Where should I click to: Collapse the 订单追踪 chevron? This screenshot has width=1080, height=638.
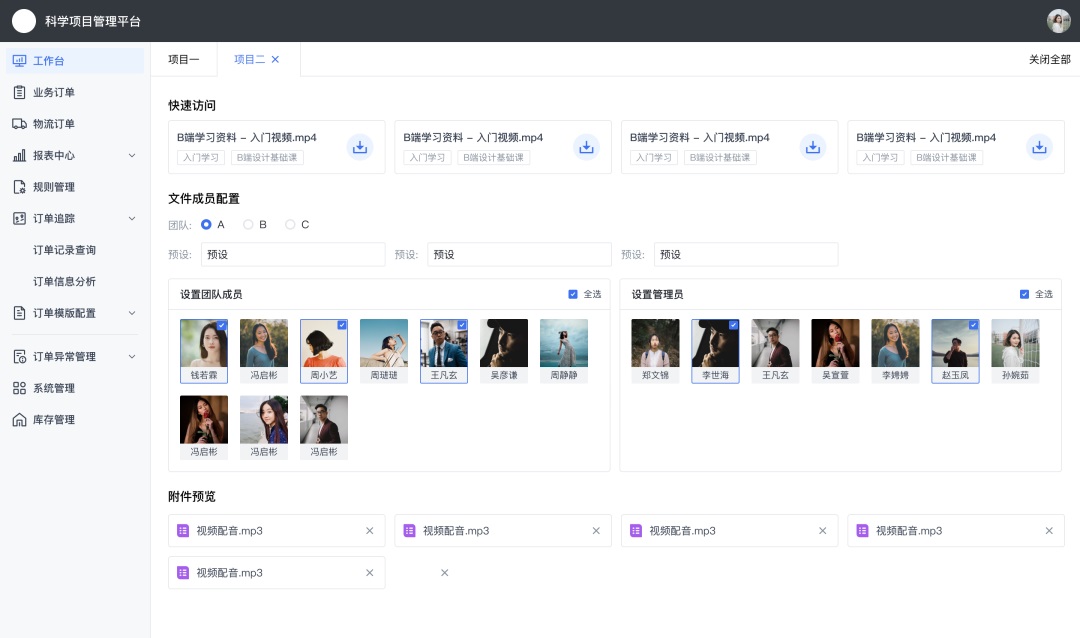(132, 218)
